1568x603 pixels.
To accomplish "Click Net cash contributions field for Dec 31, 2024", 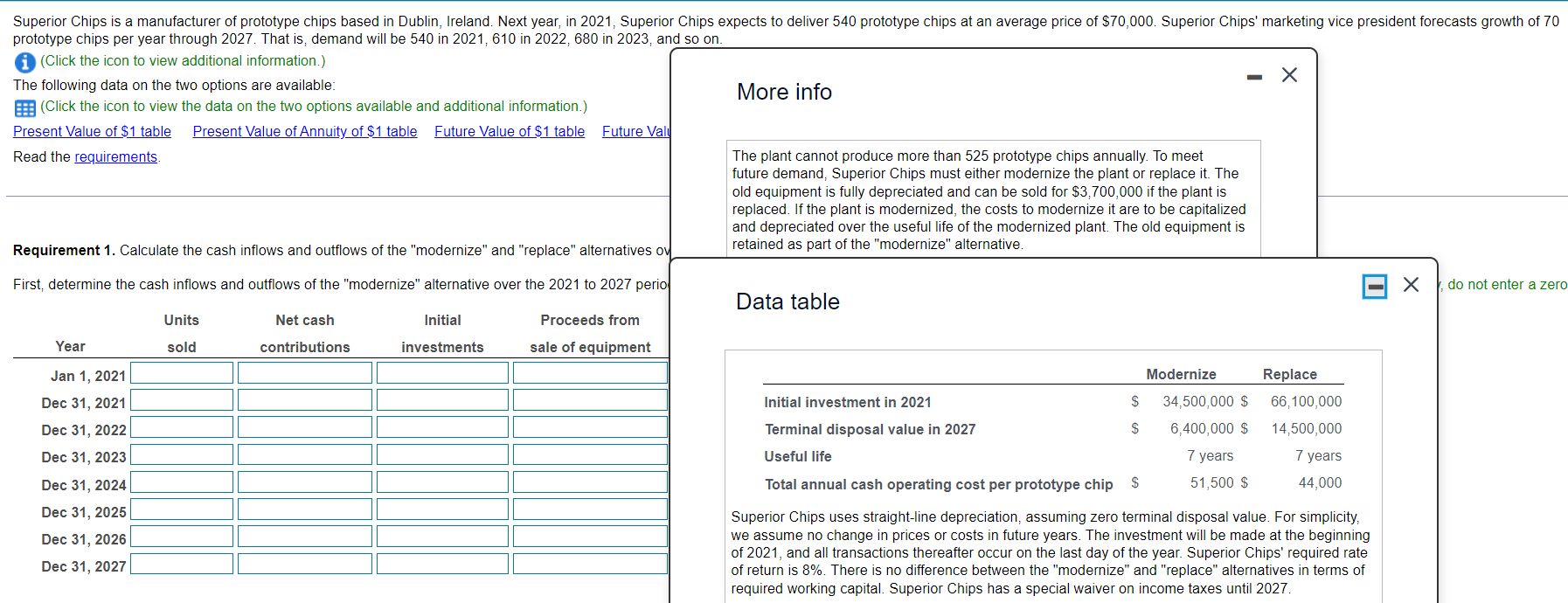I will click(x=305, y=482).
